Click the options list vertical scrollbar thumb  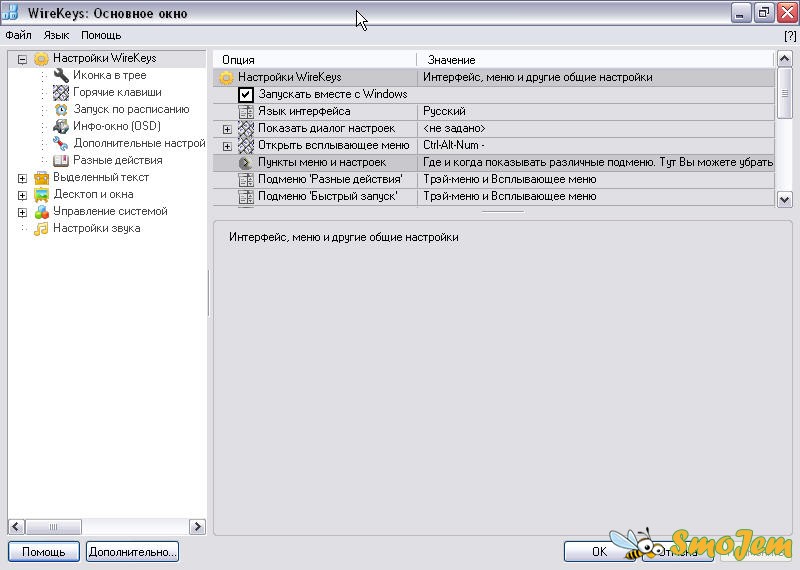(785, 93)
